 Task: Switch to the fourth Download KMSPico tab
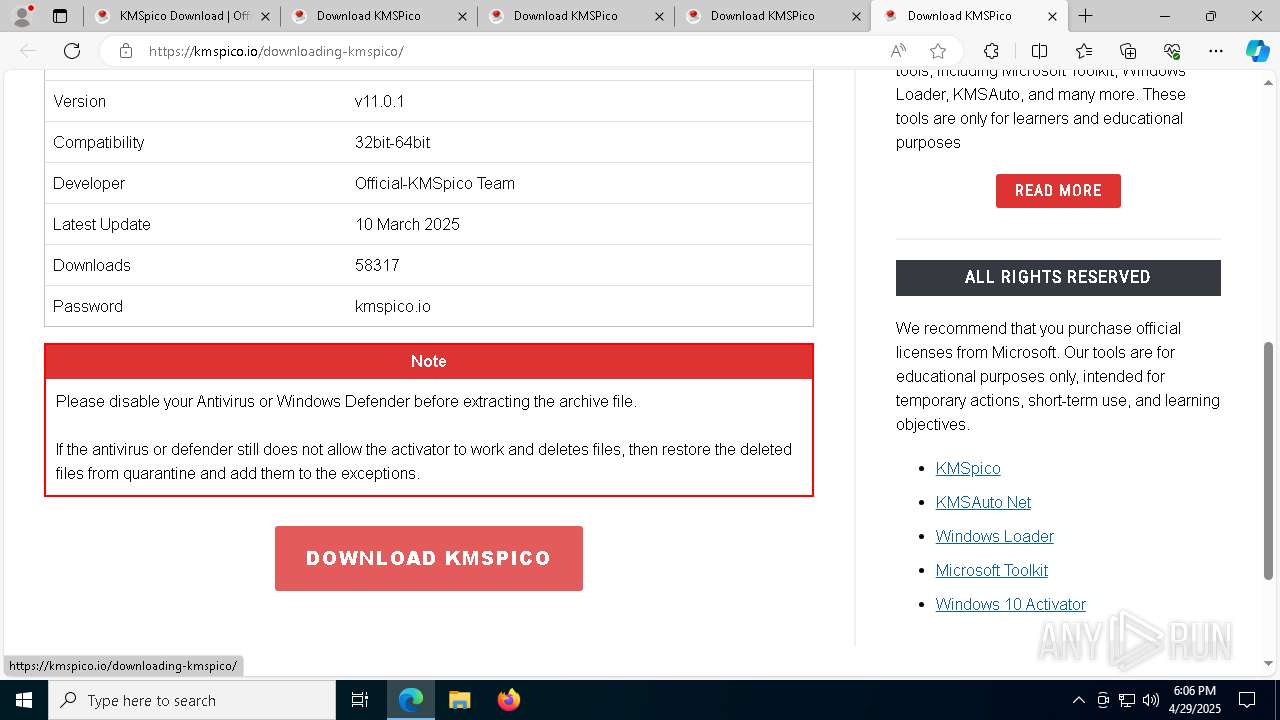point(773,16)
